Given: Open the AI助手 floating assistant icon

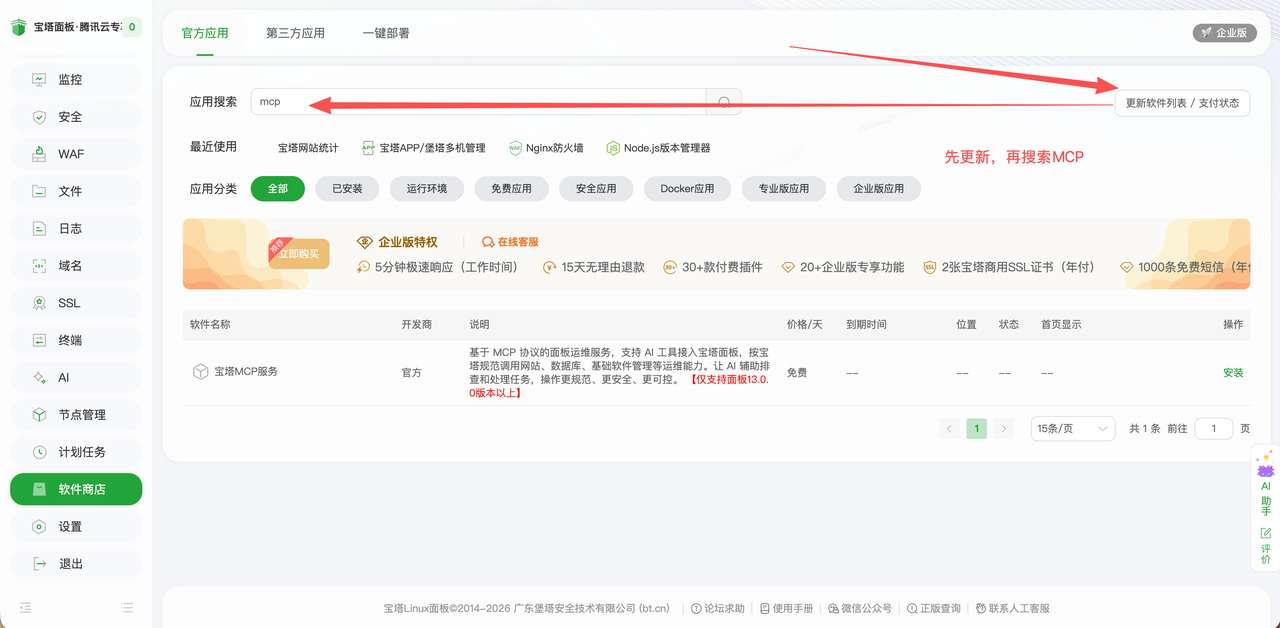Looking at the screenshot, I should 1266,466.
